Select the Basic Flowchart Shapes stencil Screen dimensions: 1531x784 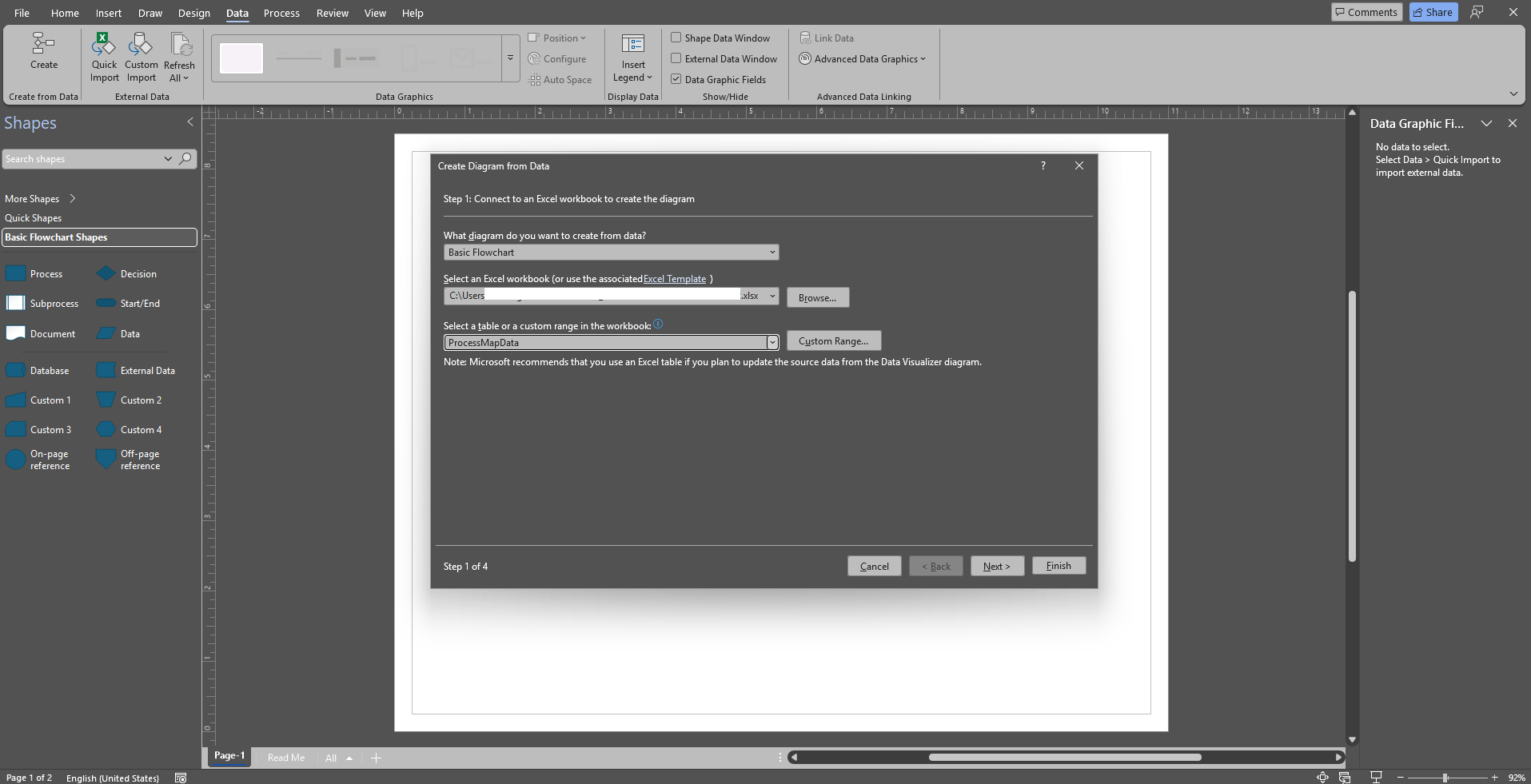click(99, 237)
